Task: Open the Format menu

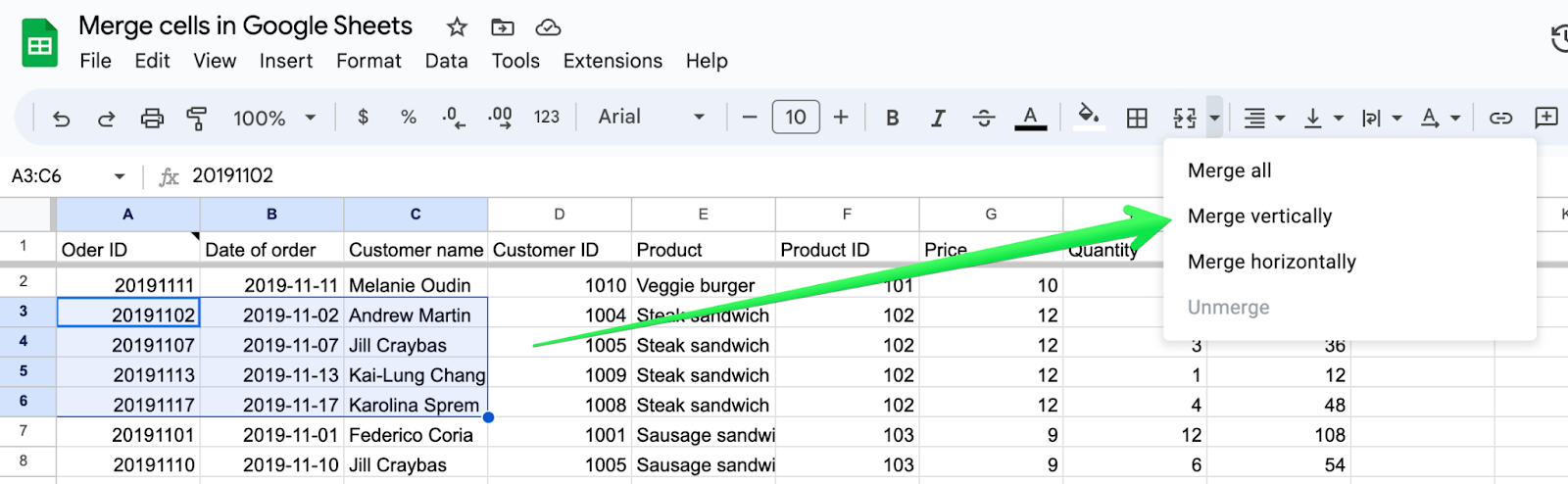Action: pos(368,61)
